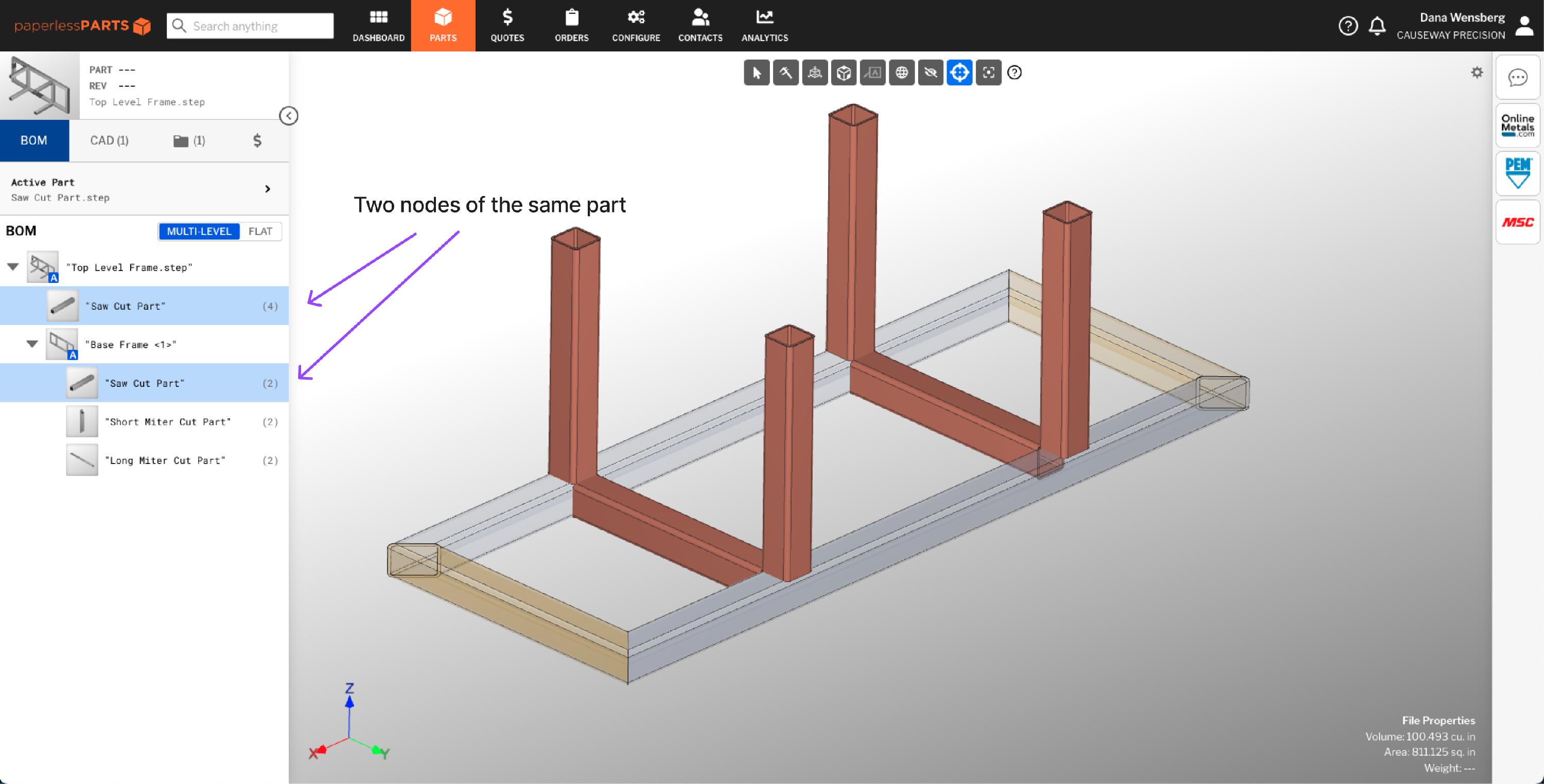Open the viewer settings gear

1478,73
